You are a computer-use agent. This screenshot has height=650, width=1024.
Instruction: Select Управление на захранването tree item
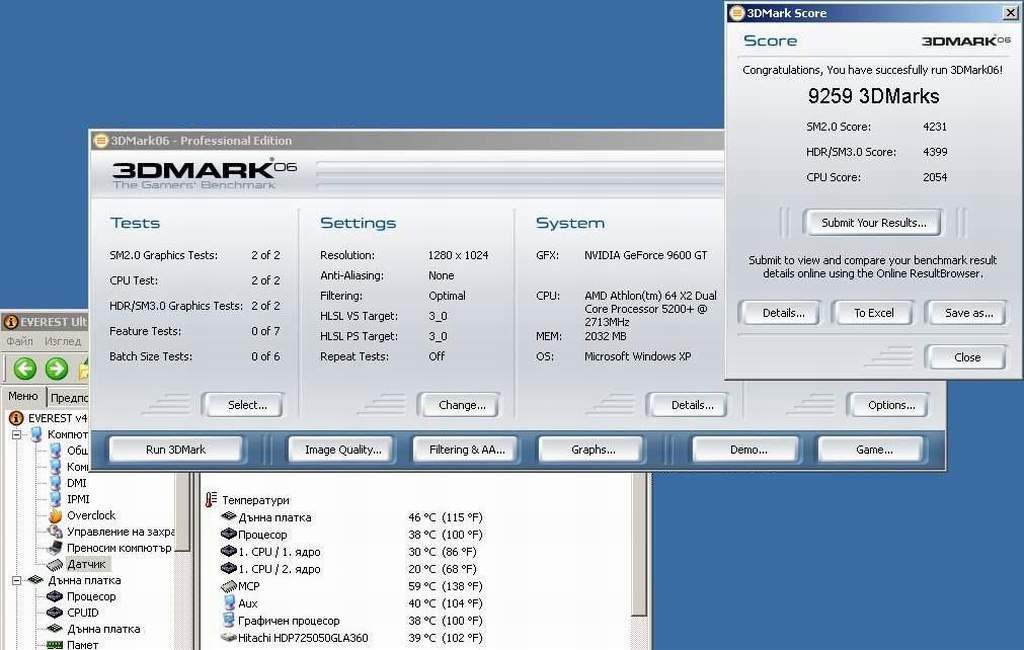coord(120,532)
